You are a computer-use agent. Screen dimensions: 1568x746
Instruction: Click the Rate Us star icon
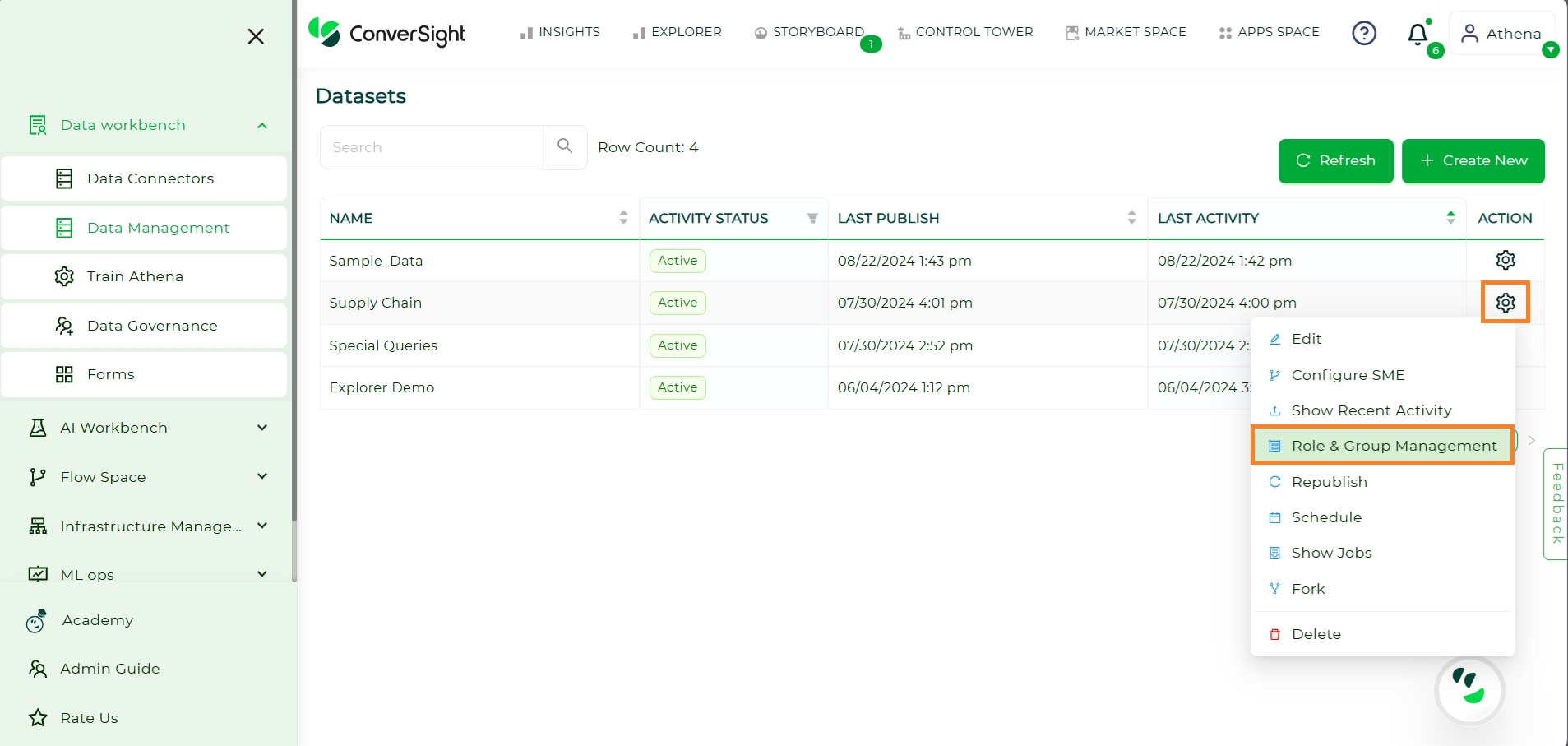click(x=38, y=718)
